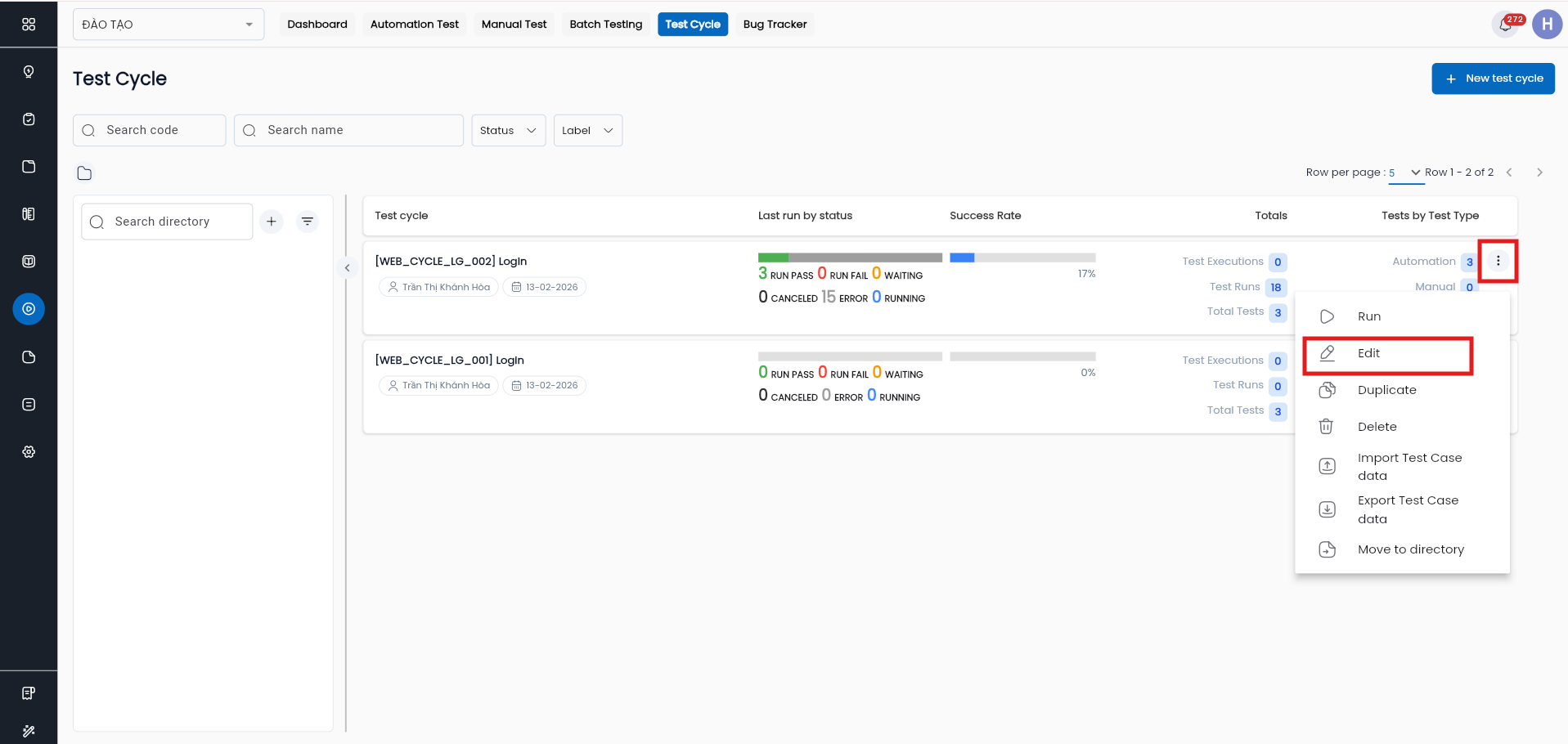Add a new directory with plus icon
The height and width of the screenshot is (744, 1568).
(x=272, y=222)
